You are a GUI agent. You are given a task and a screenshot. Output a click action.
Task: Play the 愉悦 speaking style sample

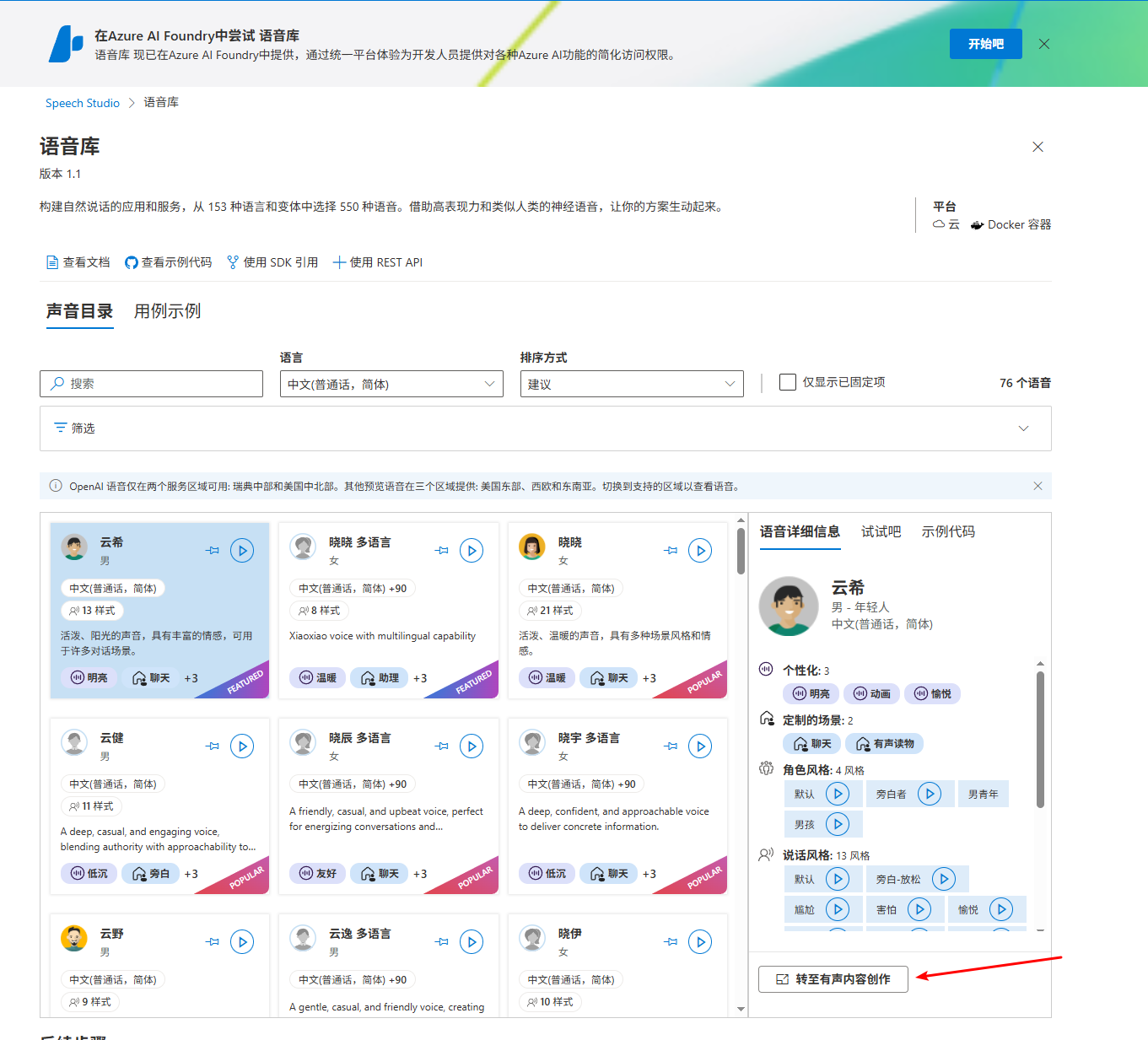(x=1001, y=909)
